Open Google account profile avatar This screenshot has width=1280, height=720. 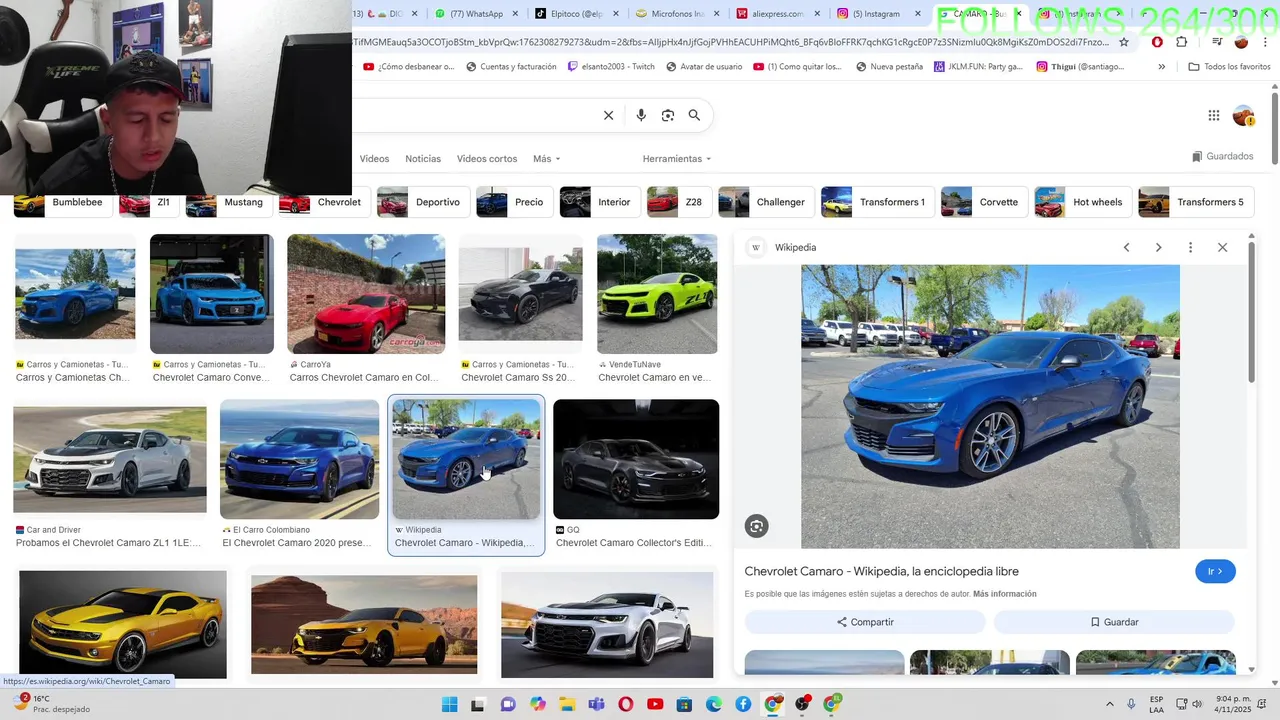[1243, 115]
